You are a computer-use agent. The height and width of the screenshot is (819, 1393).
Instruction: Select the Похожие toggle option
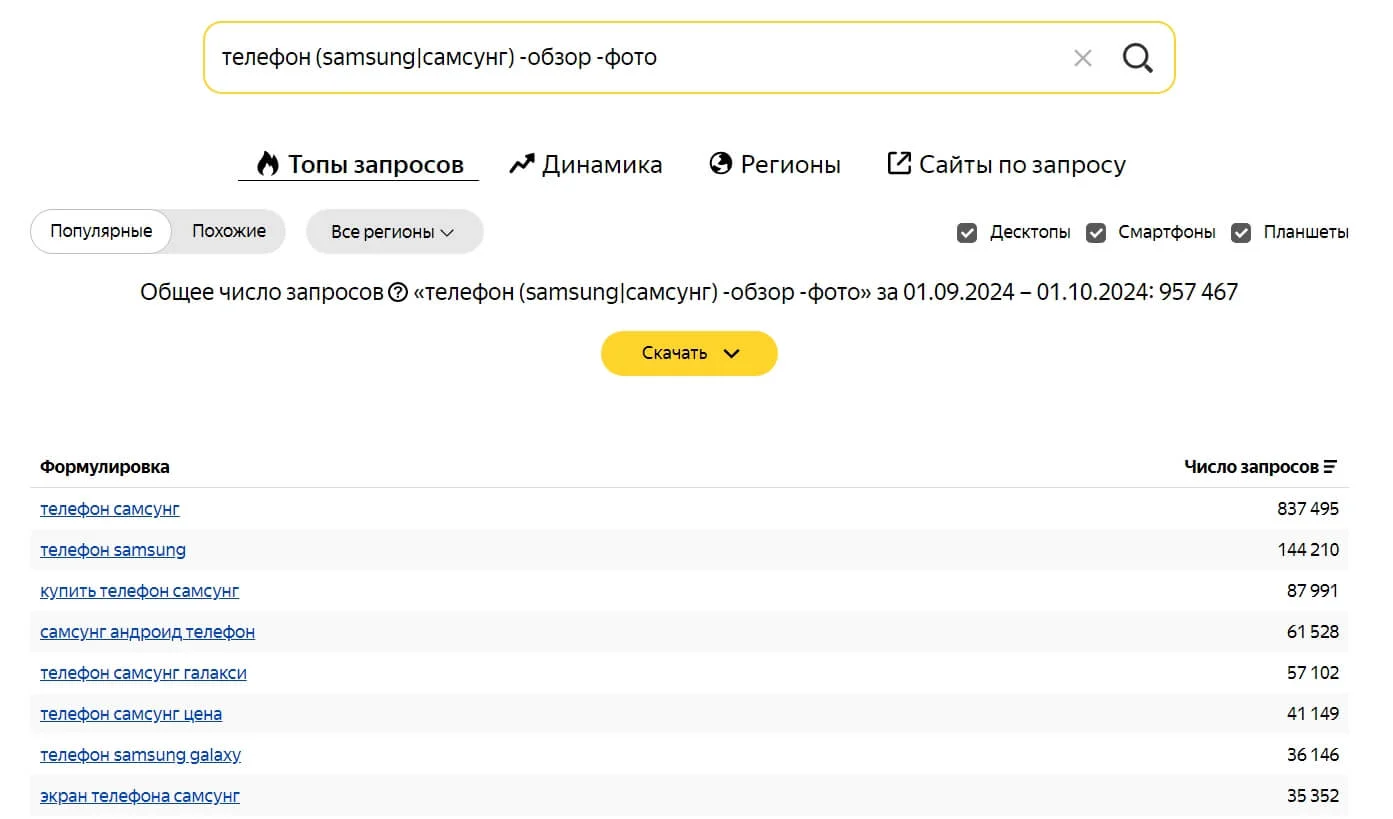tap(229, 231)
